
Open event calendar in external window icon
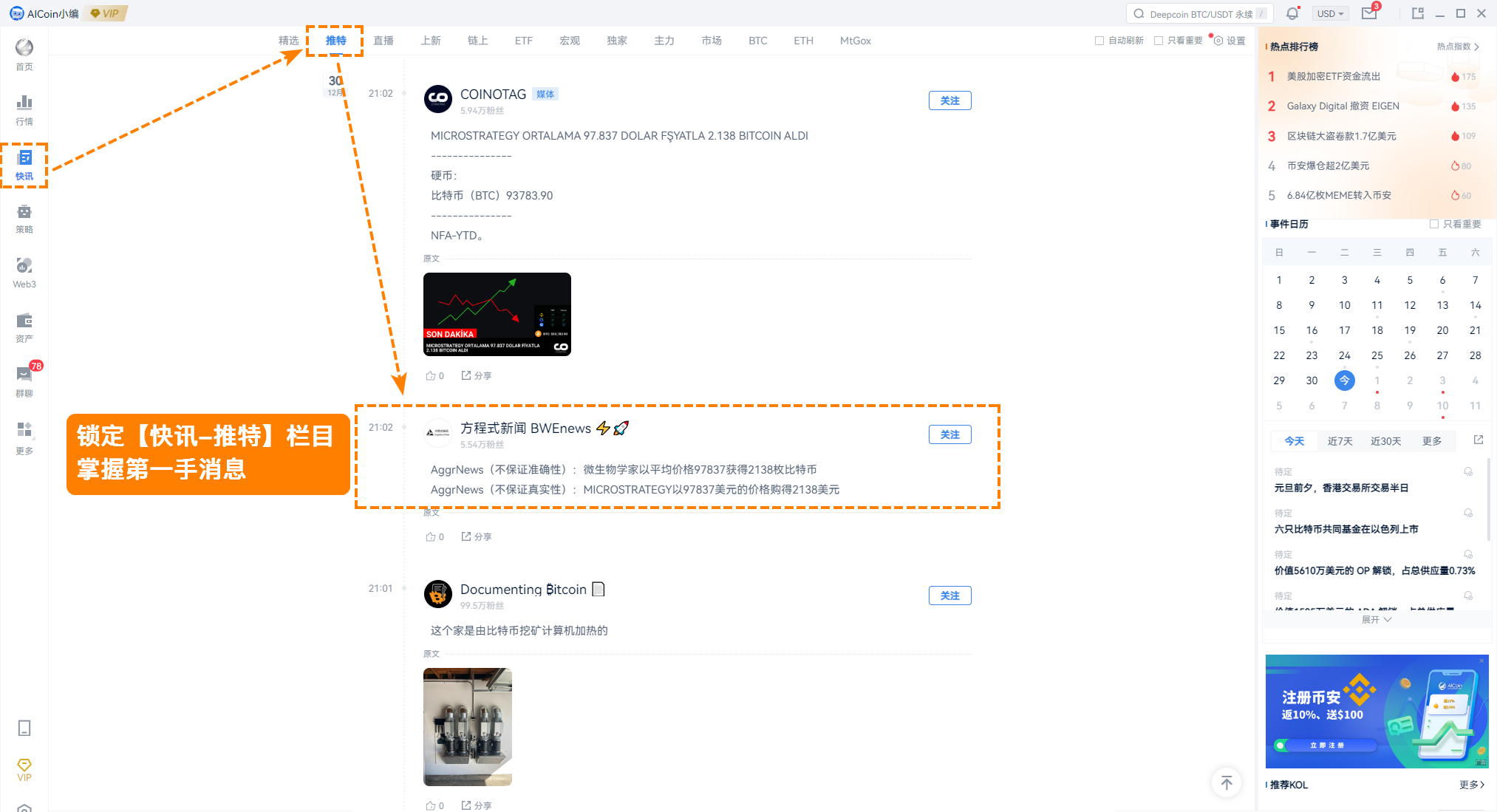[1479, 440]
